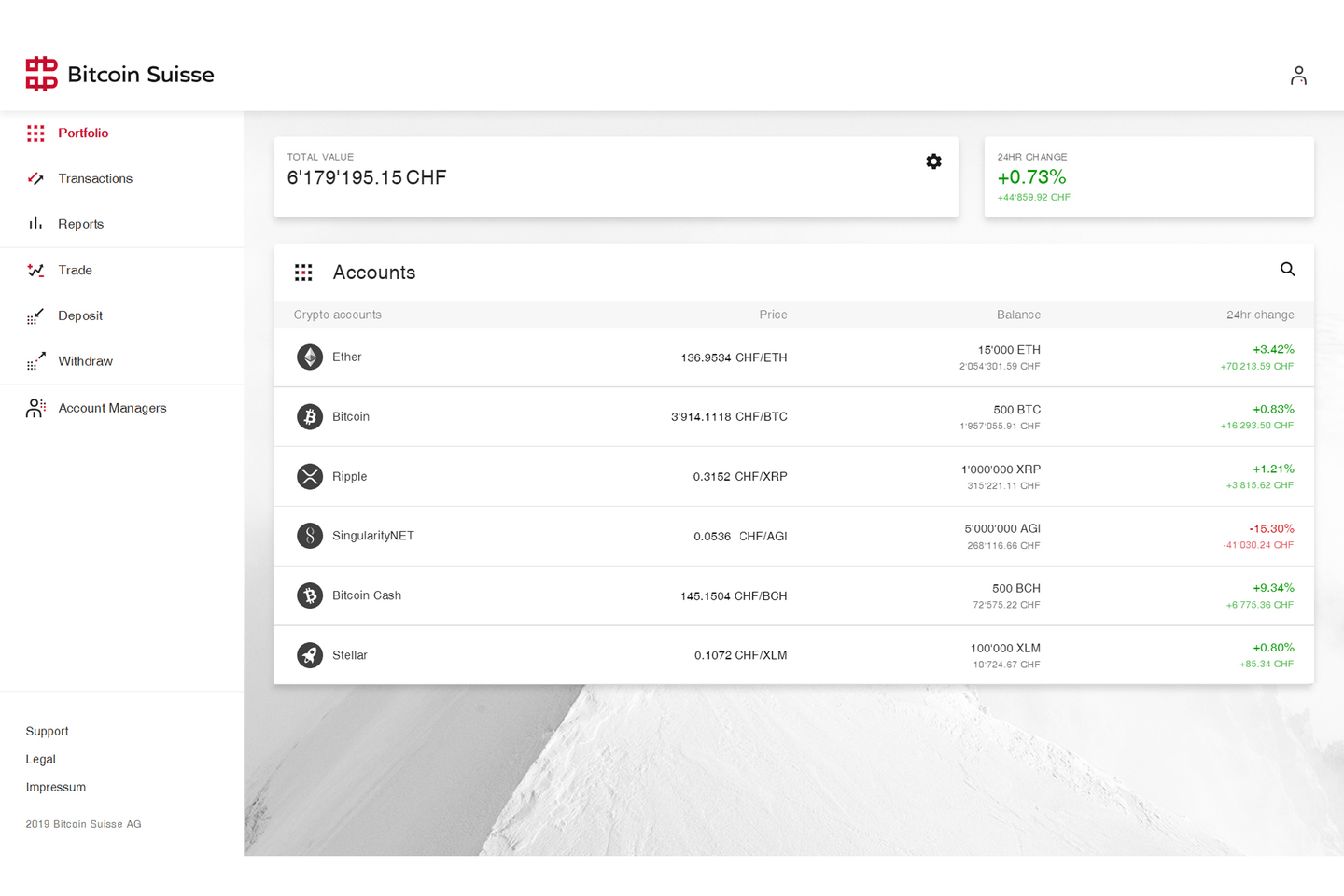Click the SingularityNET coin icon
This screenshot has height=896, width=1344.
pos(310,536)
